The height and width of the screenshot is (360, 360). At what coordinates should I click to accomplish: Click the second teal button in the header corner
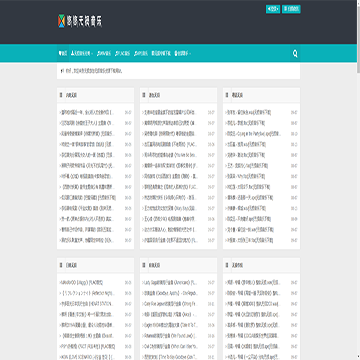tap(291, 9)
